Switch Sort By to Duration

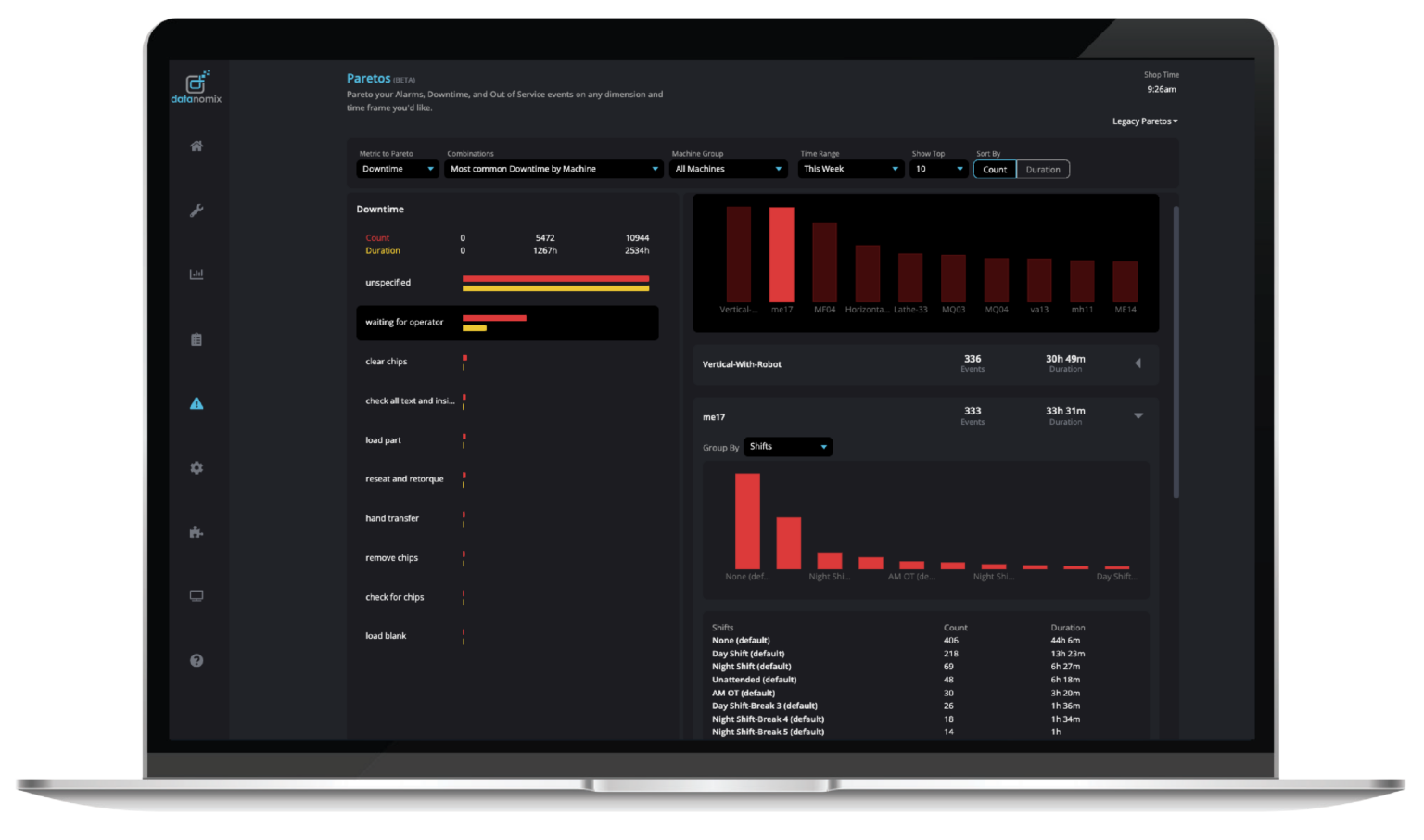click(1043, 169)
